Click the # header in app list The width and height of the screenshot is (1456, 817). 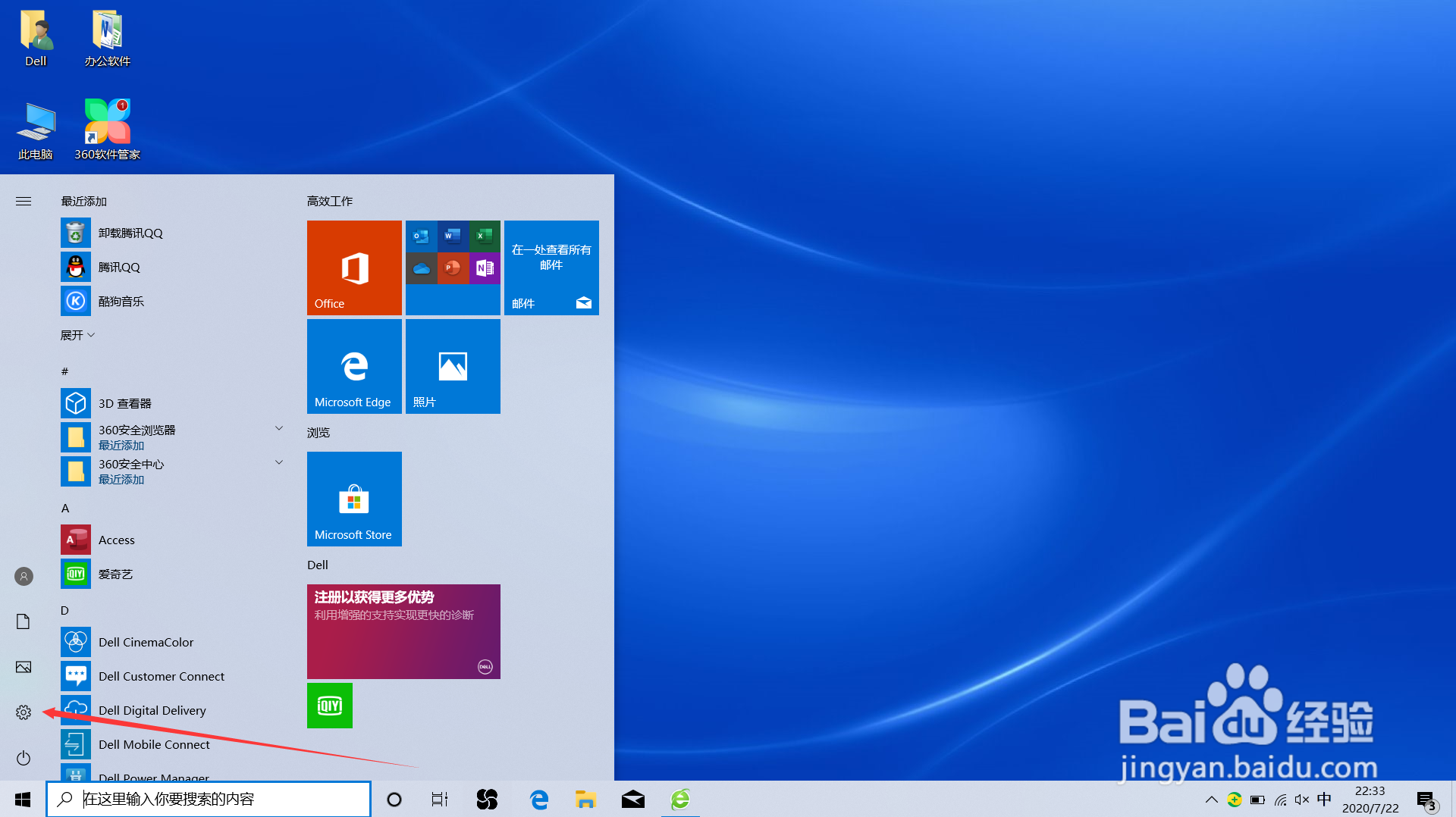[64, 371]
